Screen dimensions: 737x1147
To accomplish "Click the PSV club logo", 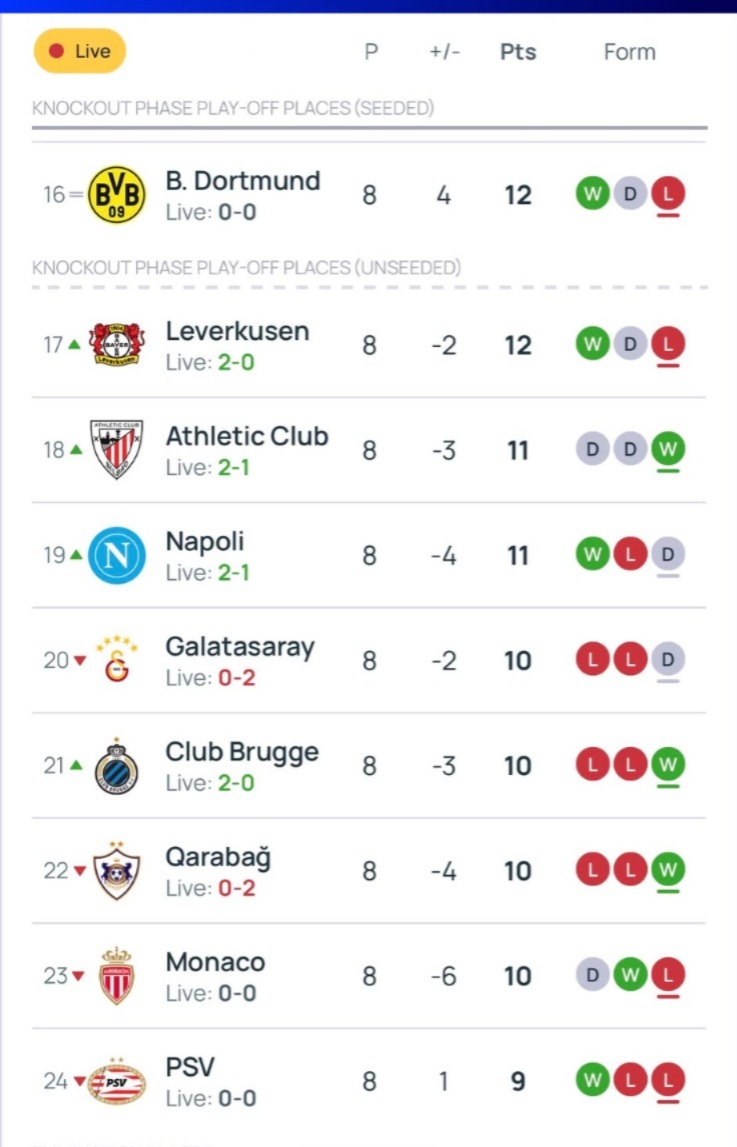I will pyautogui.click(x=117, y=1081).
